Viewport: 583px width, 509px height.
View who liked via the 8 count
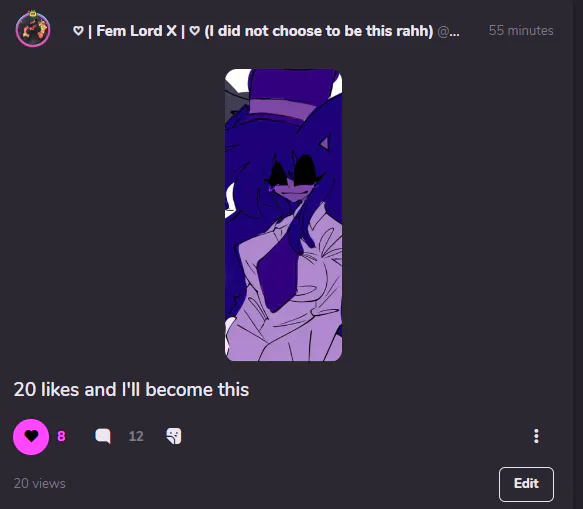pos(61,436)
